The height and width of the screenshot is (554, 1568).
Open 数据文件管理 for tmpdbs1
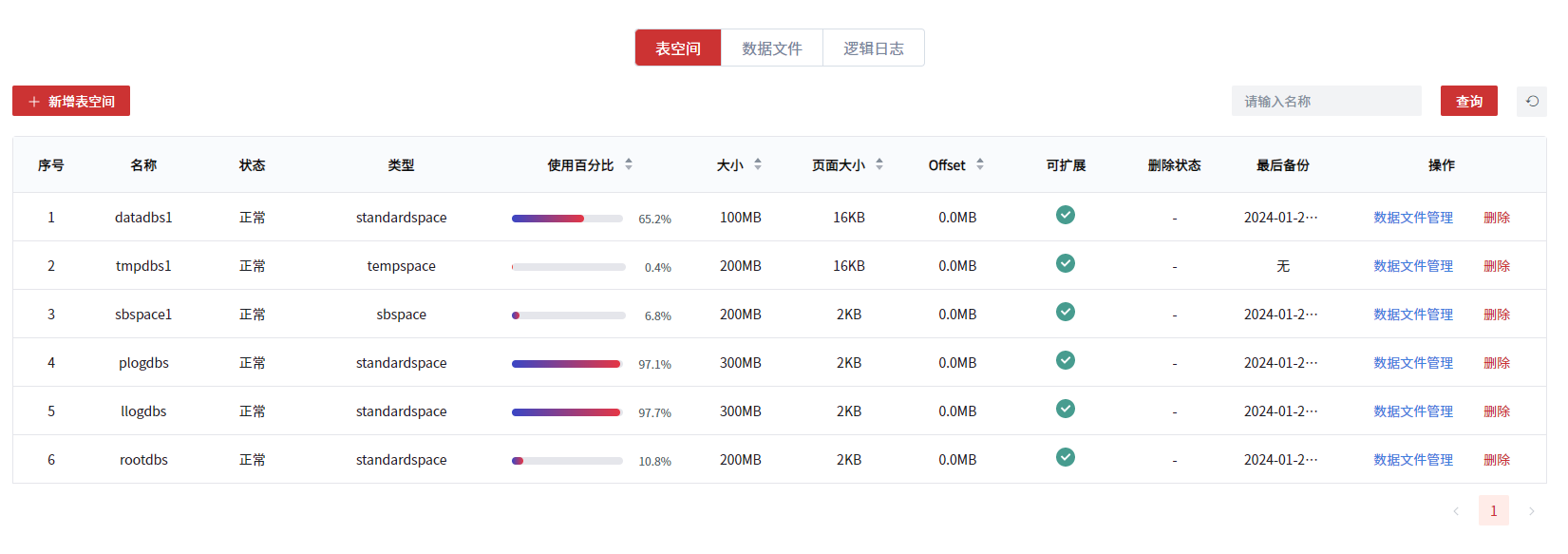1412,266
